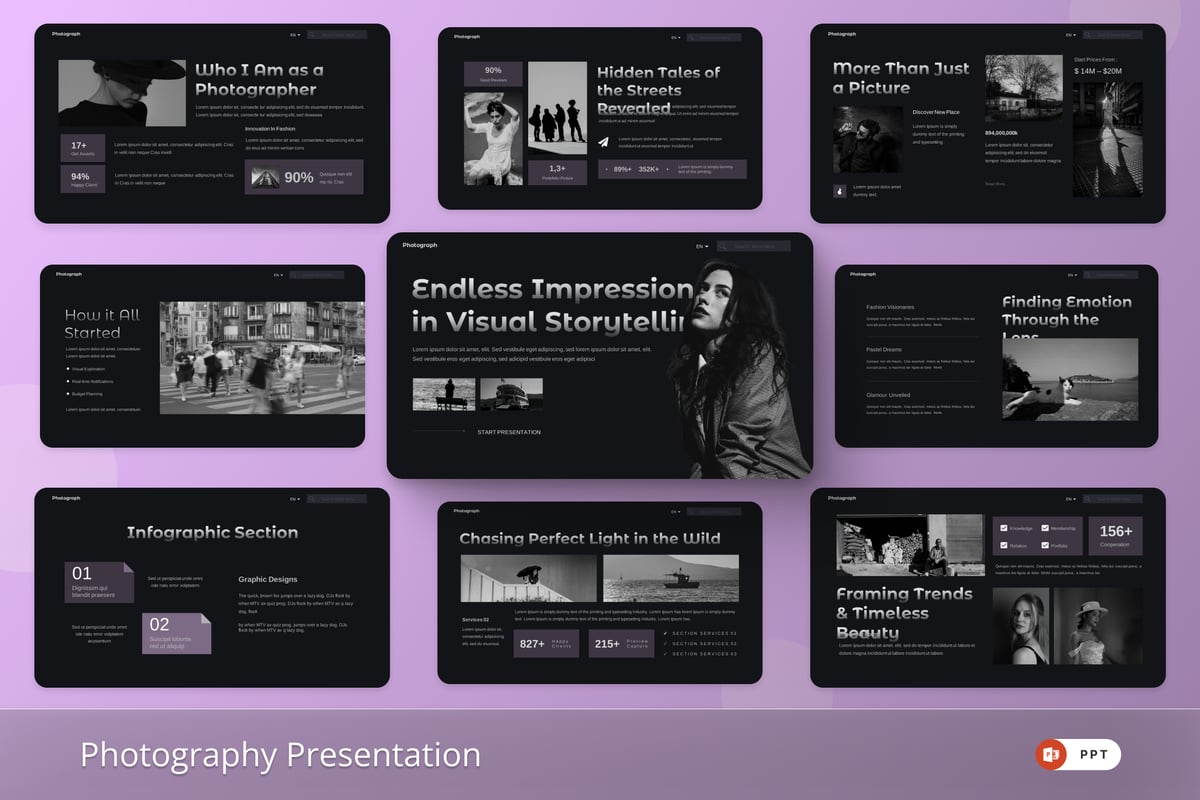Click the building icon beside 90% on Who I Am slide
The height and width of the screenshot is (800, 1200).
click(265, 177)
